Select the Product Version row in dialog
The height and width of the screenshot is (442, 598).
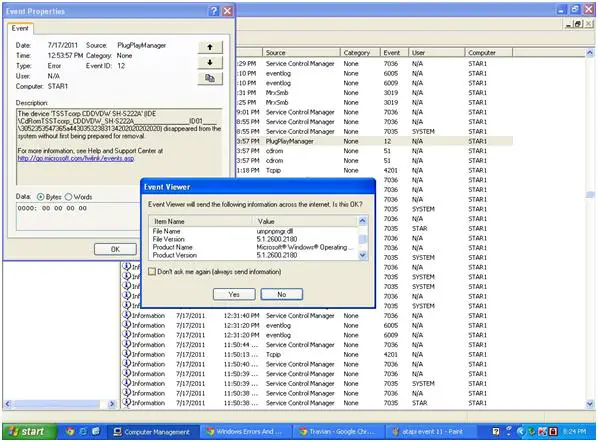[x=254, y=255]
